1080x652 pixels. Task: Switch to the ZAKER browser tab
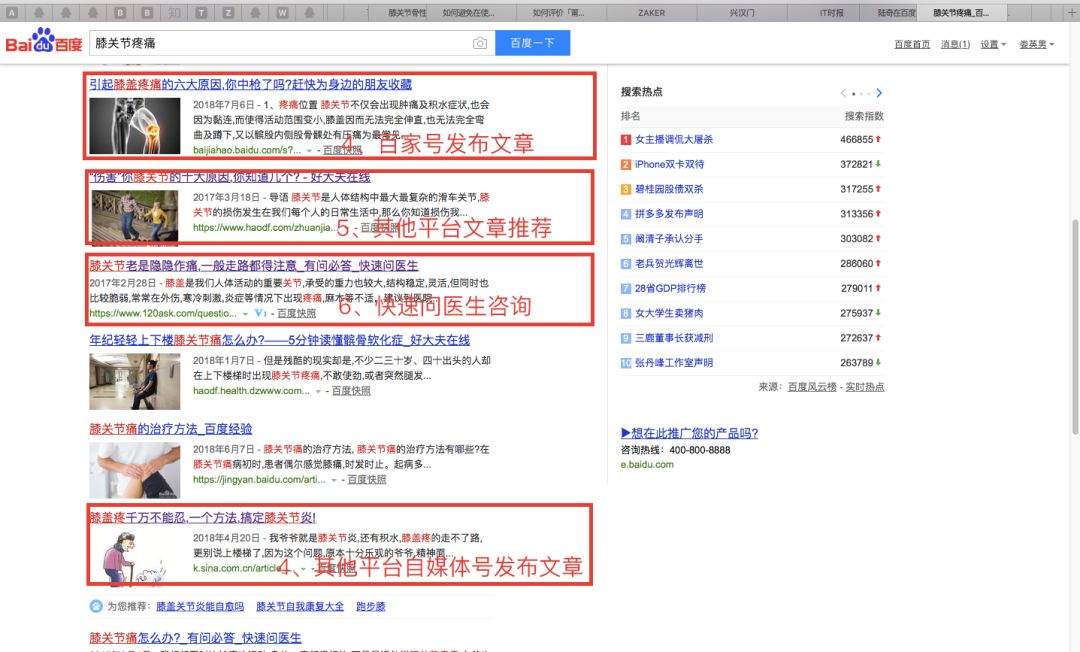(x=651, y=13)
